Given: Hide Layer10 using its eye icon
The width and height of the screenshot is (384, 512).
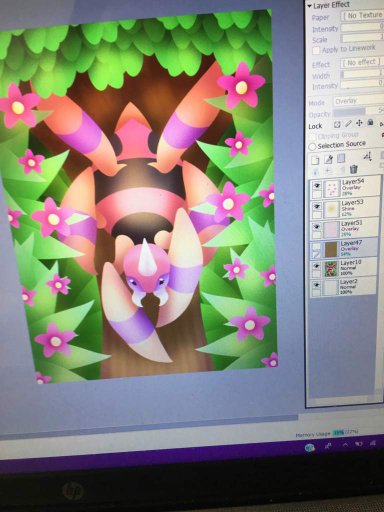Looking at the screenshot, I should 316,266.
